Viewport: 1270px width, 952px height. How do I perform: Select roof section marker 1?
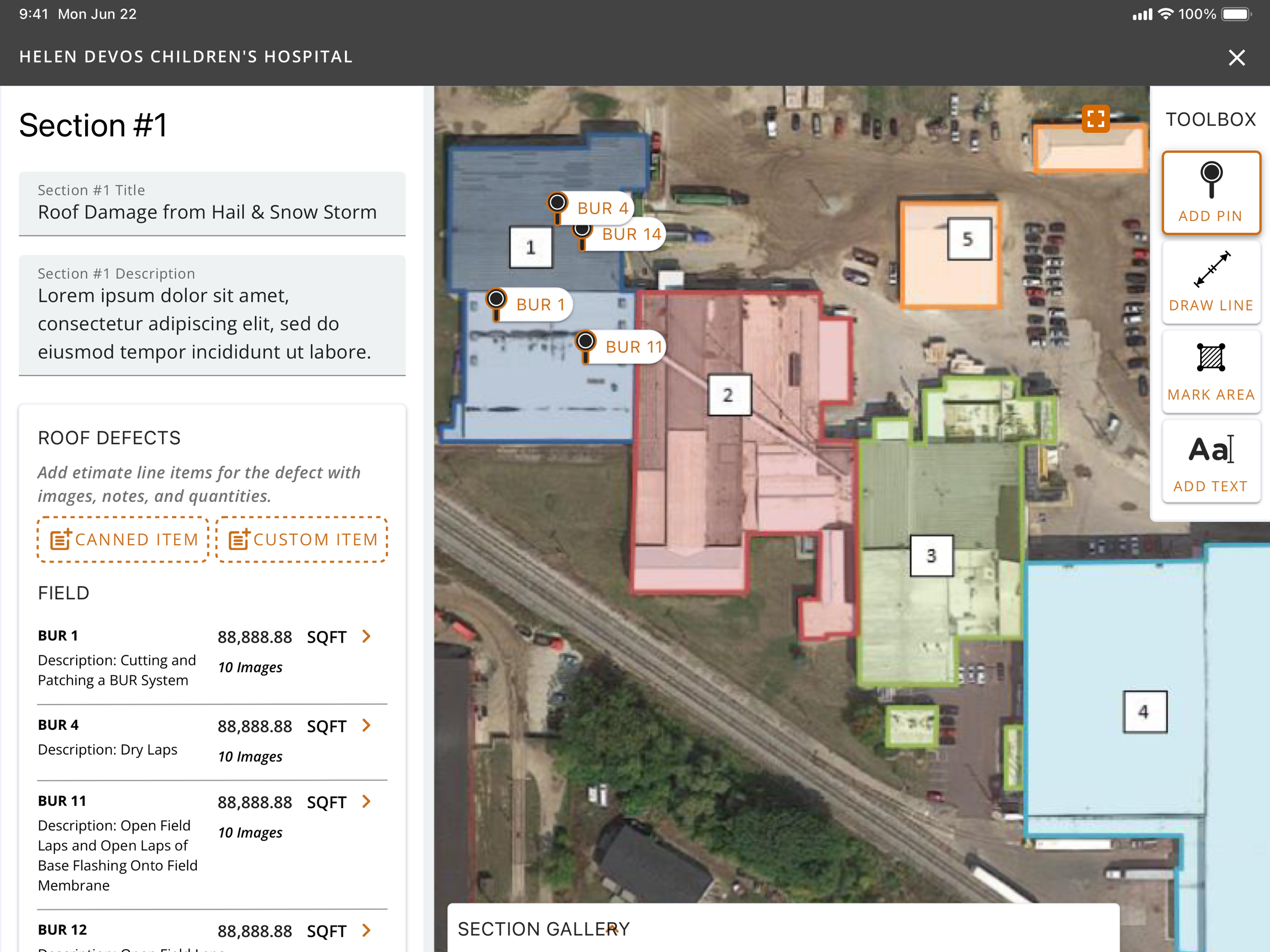(x=531, y=248)
